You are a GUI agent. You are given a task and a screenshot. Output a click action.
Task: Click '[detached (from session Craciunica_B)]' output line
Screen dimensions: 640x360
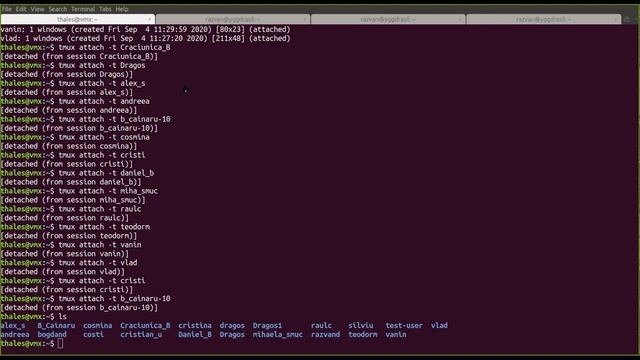(x=79, y=56)
